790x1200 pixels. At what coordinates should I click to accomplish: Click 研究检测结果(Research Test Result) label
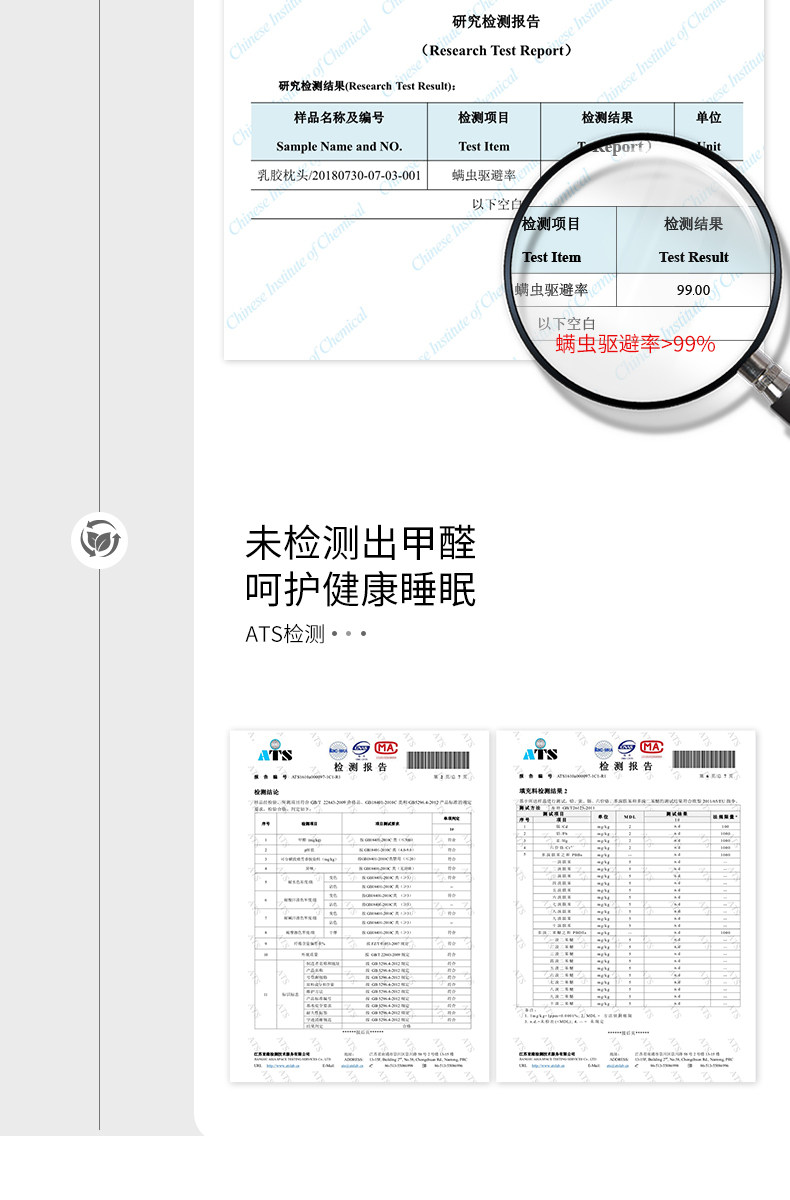point(367,86)
